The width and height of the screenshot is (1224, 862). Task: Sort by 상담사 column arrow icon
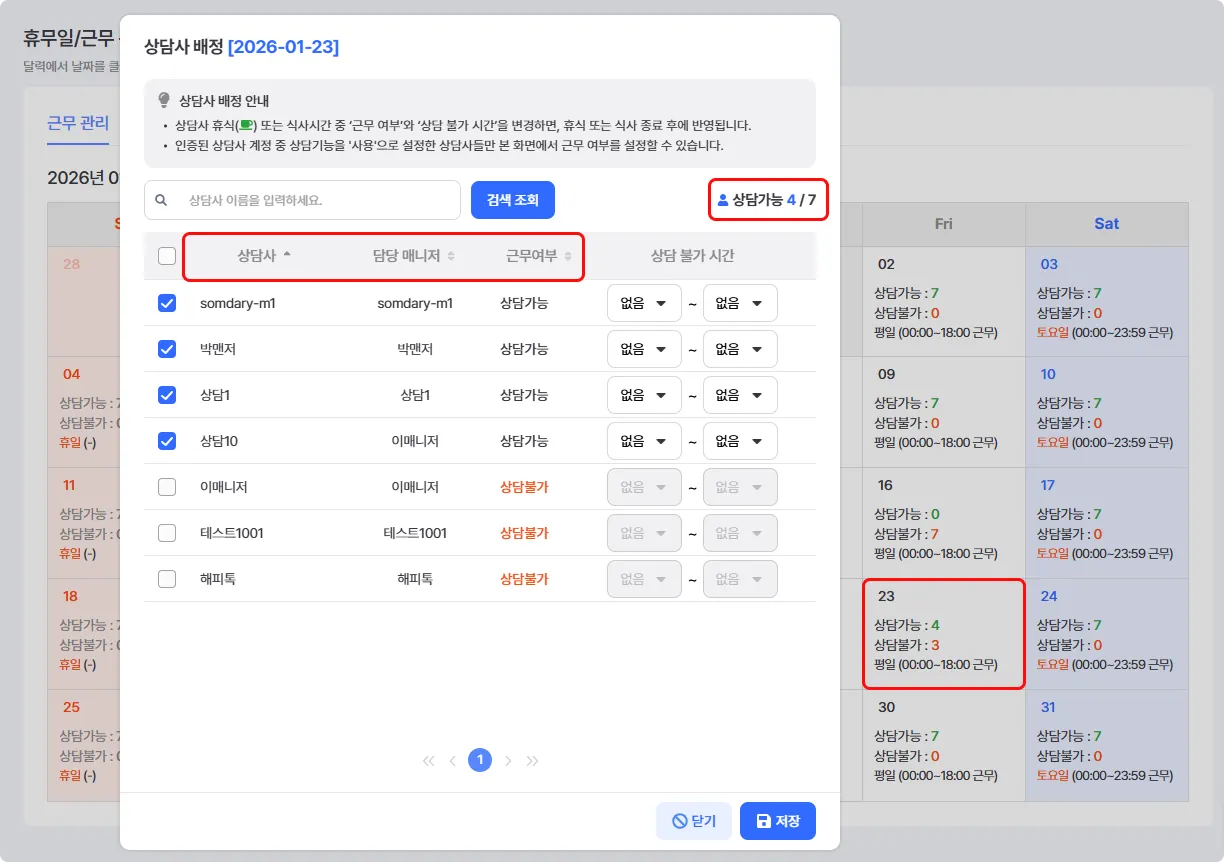287,255
